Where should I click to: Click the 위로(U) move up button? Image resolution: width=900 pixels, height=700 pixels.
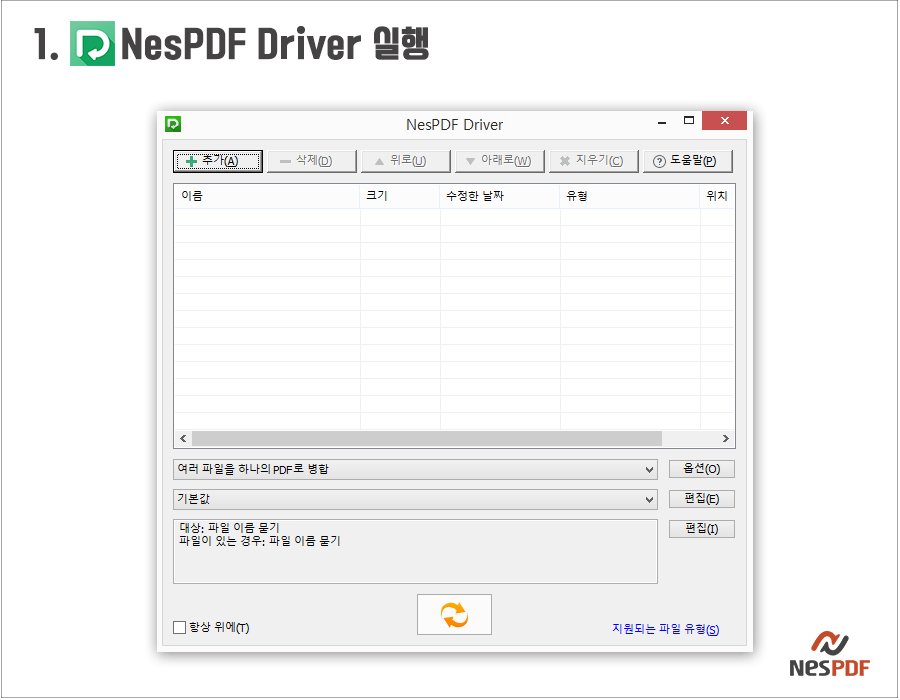click(406, 161)
